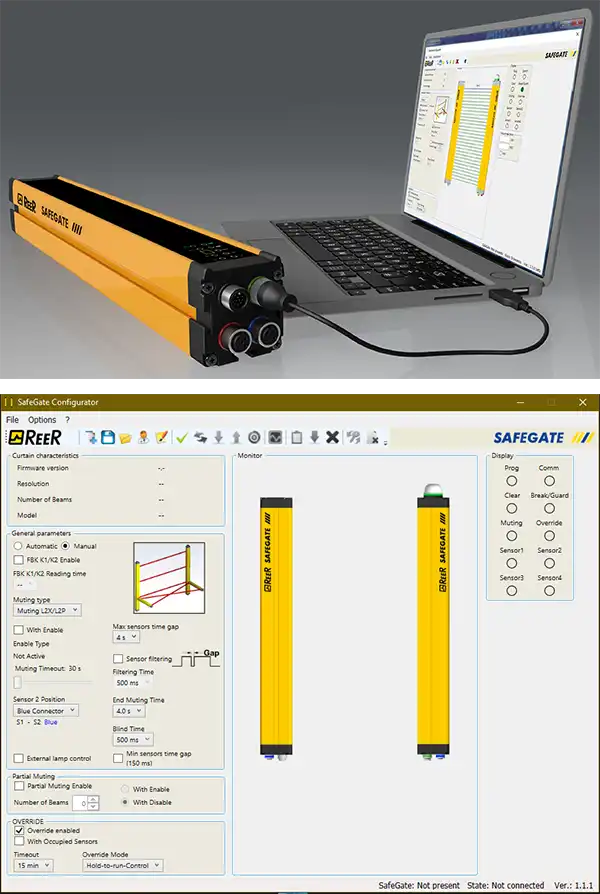600x894 pixels.
Task: Click the first grey down-arrow download icon
Action: click(218, 437)
